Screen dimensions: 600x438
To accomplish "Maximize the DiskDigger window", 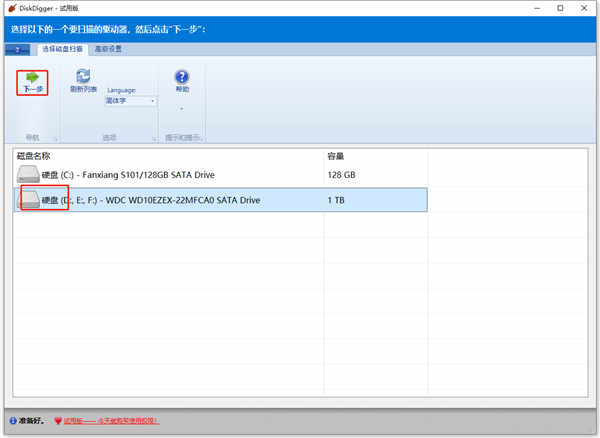I will pos(560,8).
